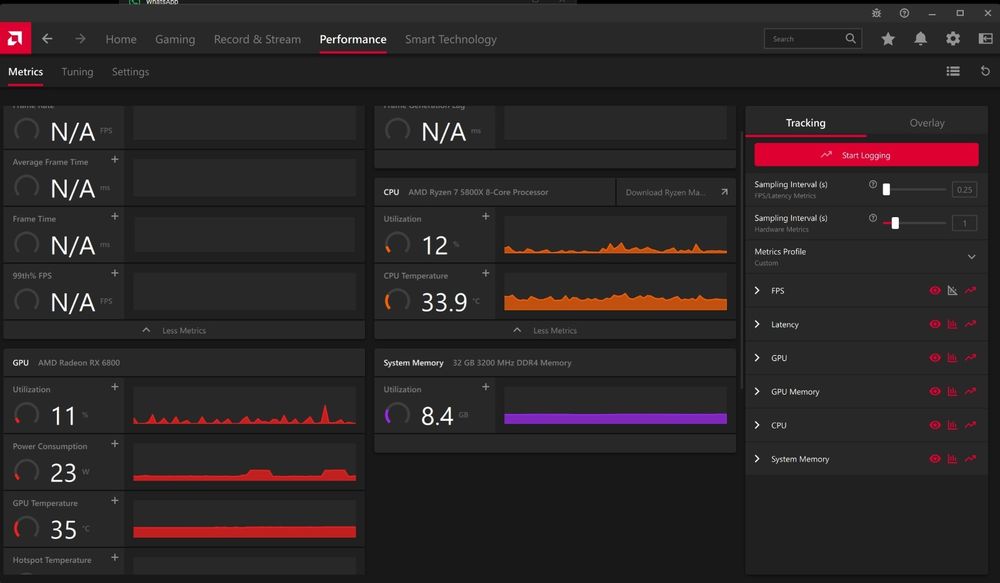Toggle FPS graph chart icon

tap(952, 290)
